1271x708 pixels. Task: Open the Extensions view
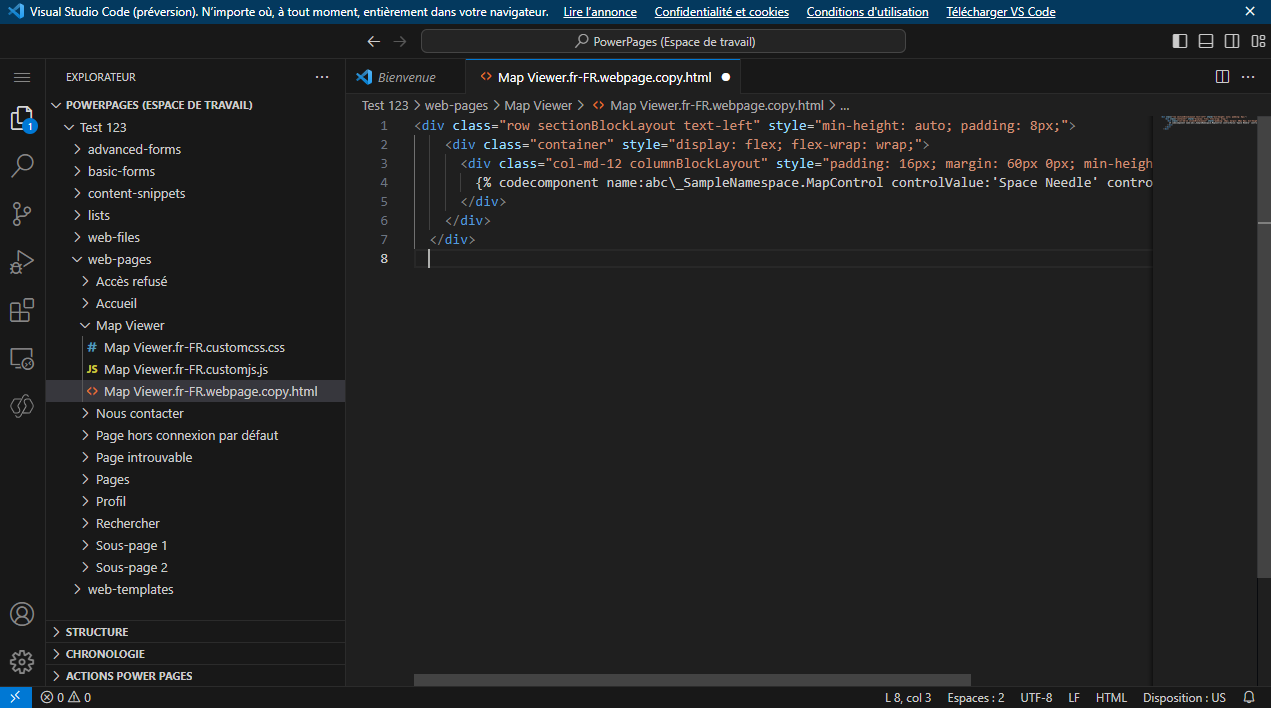(x=22, y=310)
